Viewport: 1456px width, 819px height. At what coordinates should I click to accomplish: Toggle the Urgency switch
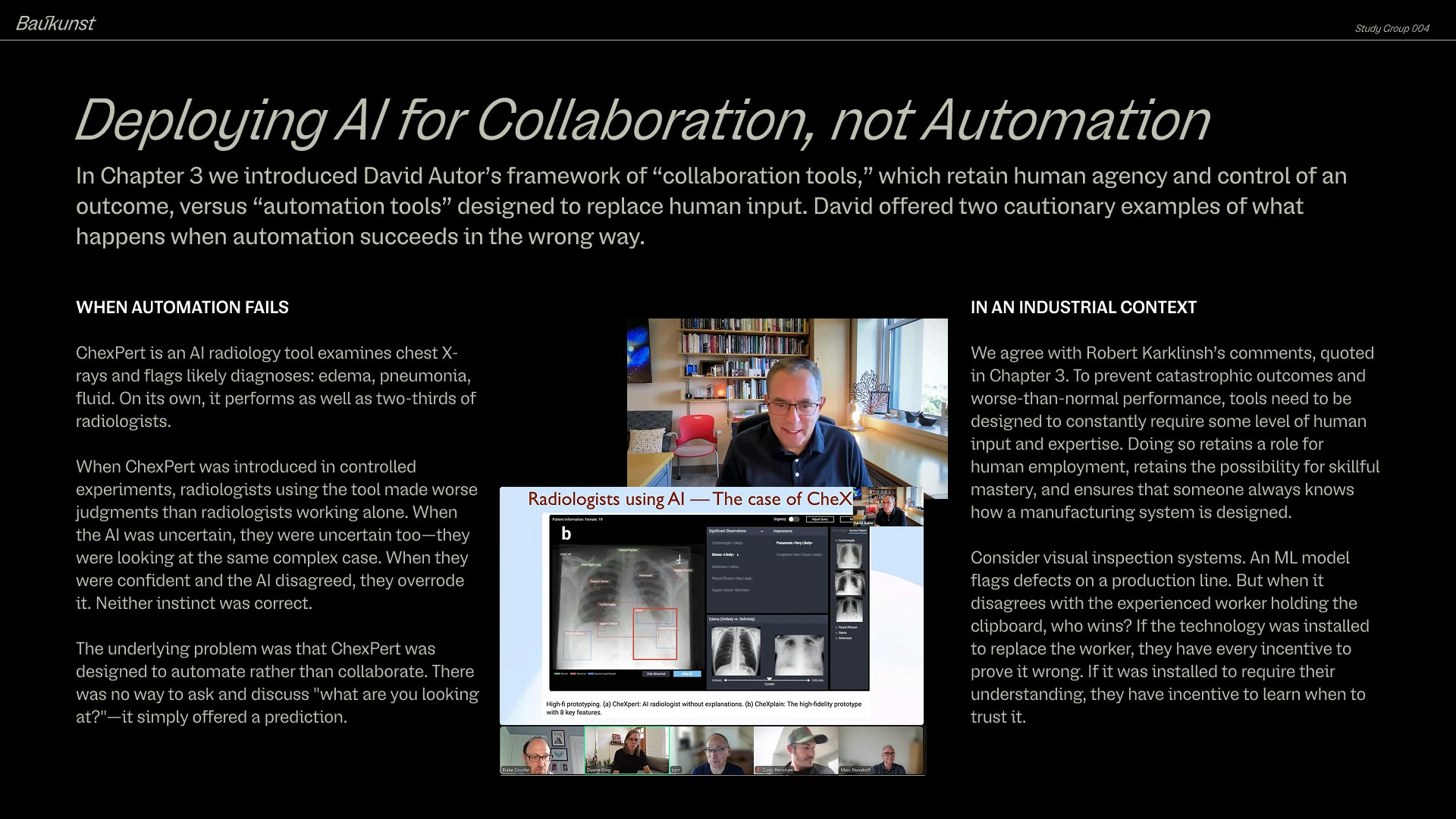click(x=793, y=519)
